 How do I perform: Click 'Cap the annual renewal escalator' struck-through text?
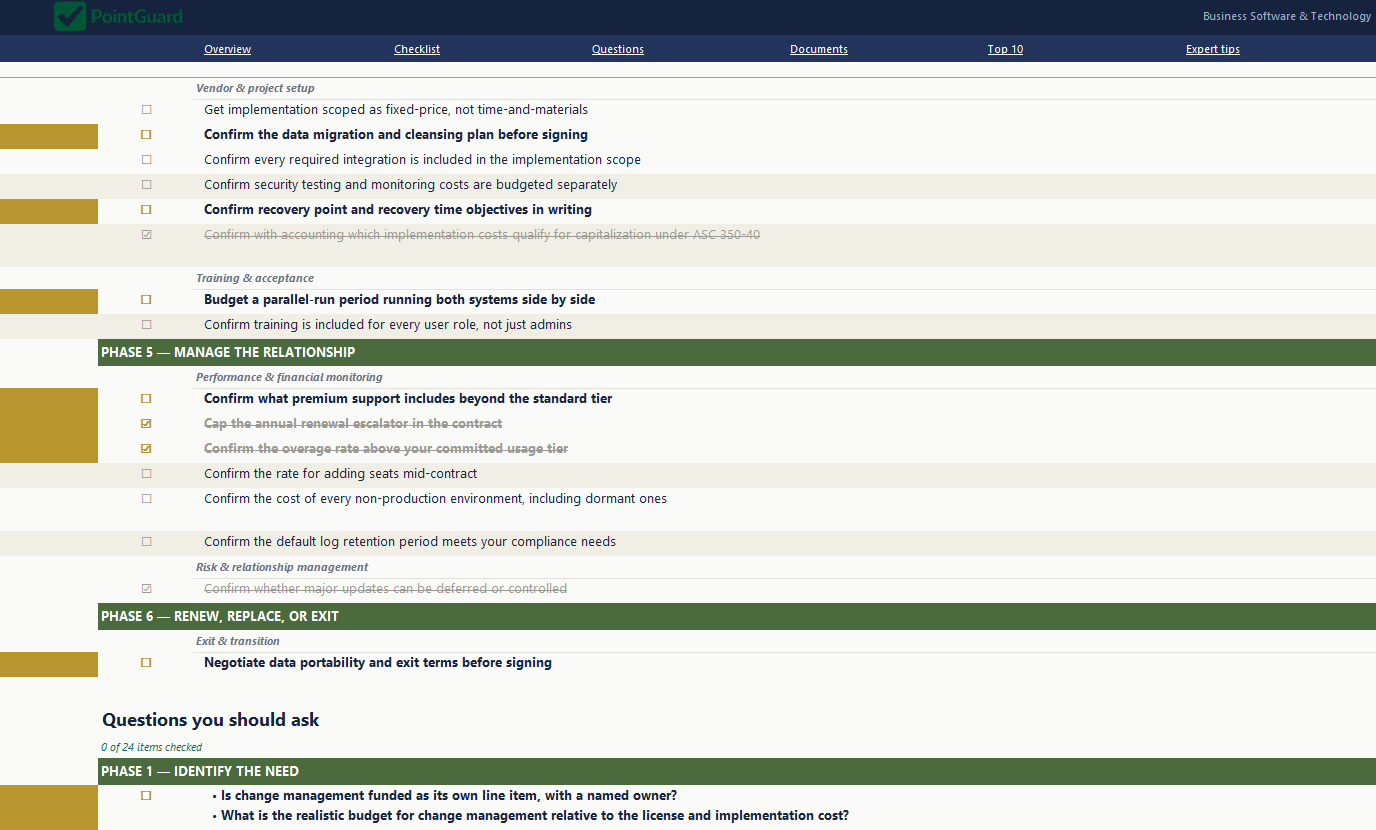[353, 424]
